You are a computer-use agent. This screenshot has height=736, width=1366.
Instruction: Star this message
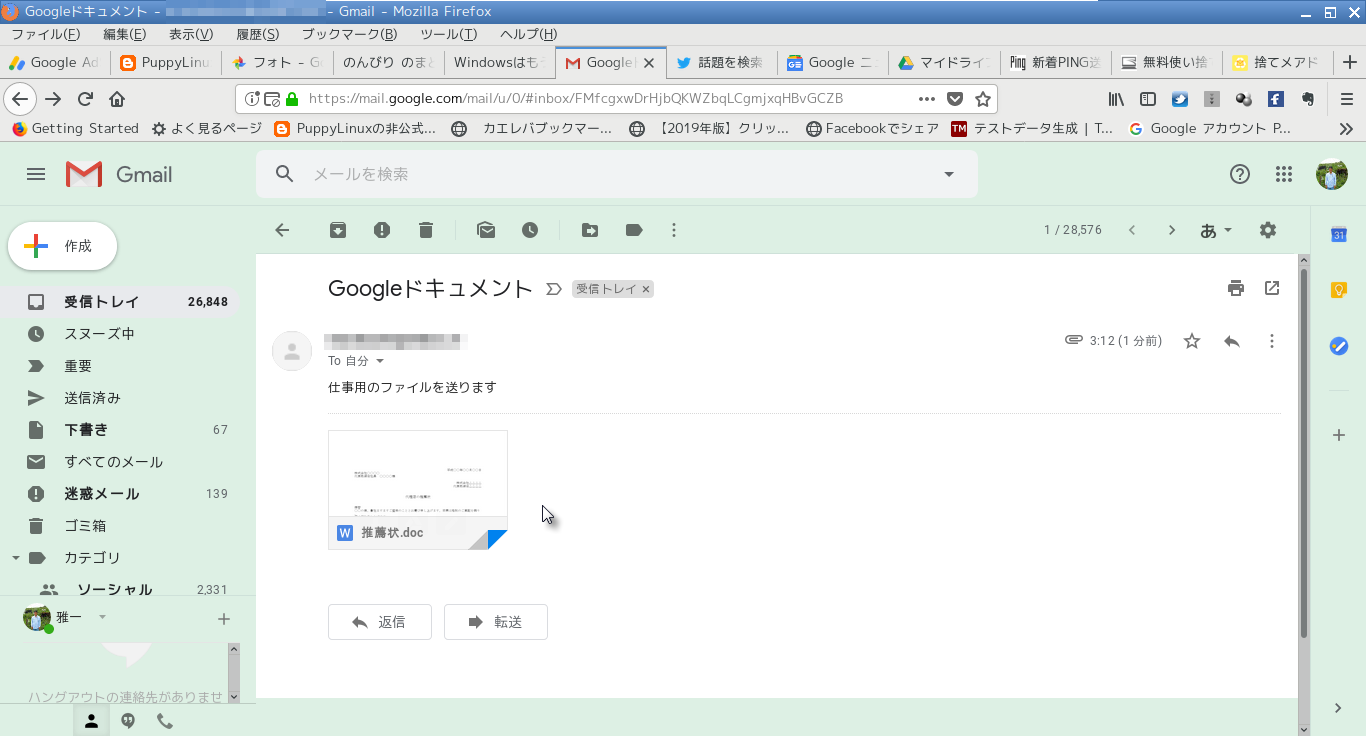[1192, 341]
